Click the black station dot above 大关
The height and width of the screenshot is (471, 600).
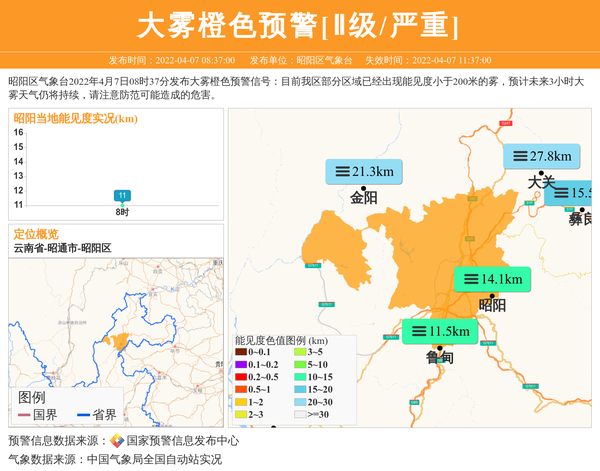click(x=541, y=173)
